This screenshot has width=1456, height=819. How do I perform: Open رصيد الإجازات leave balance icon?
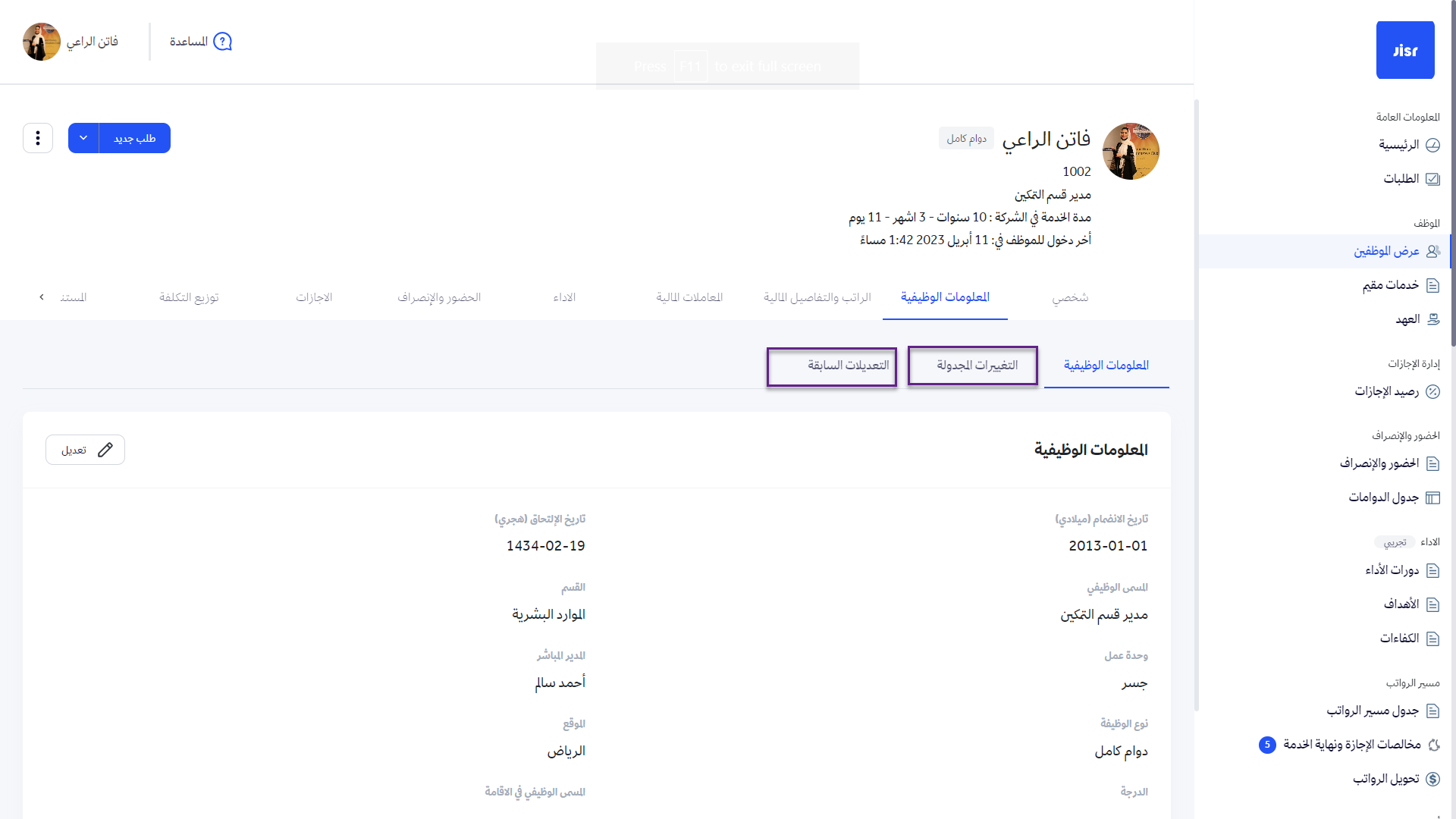tap(1432, 392)
